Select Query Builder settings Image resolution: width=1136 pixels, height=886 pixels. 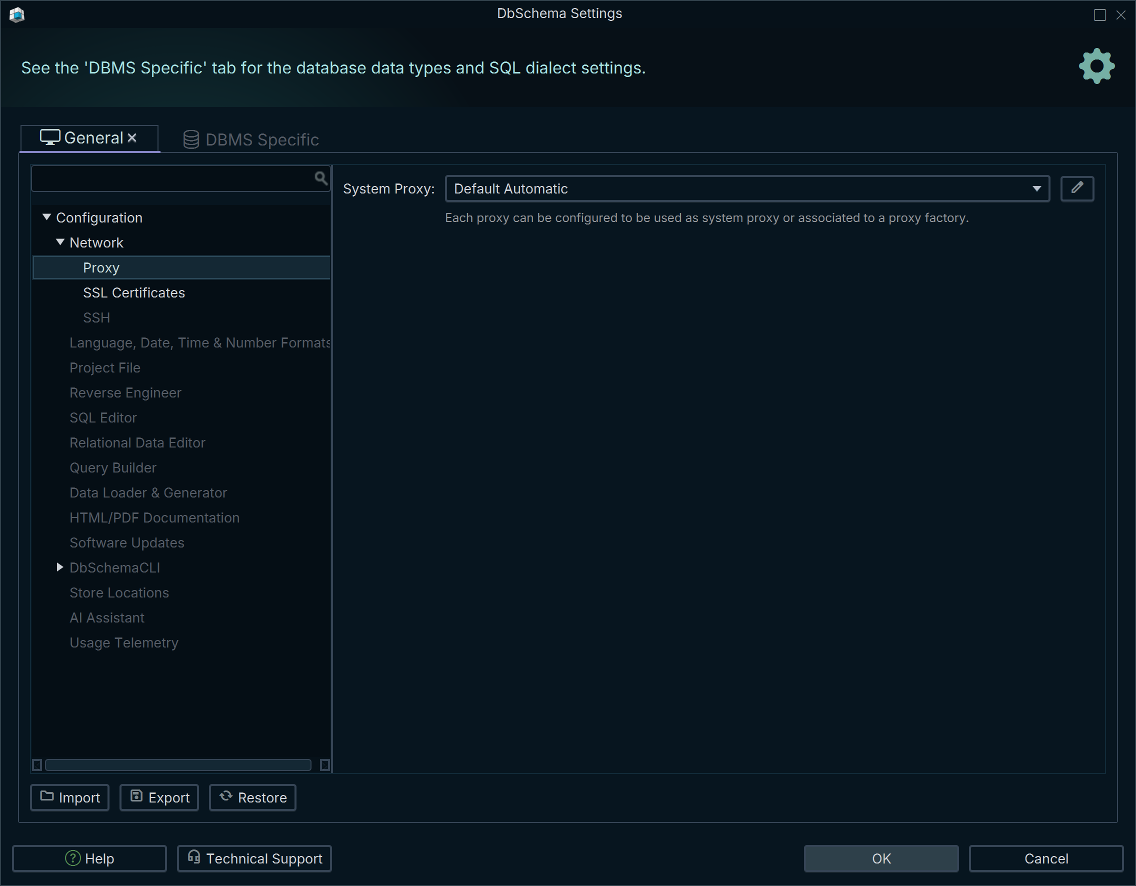pyautogui.click(x=113, y=467)
